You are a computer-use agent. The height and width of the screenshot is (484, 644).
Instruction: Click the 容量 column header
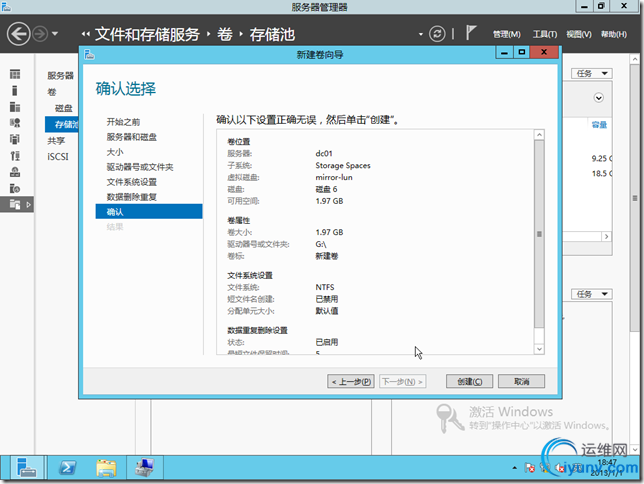coord(599,125)
